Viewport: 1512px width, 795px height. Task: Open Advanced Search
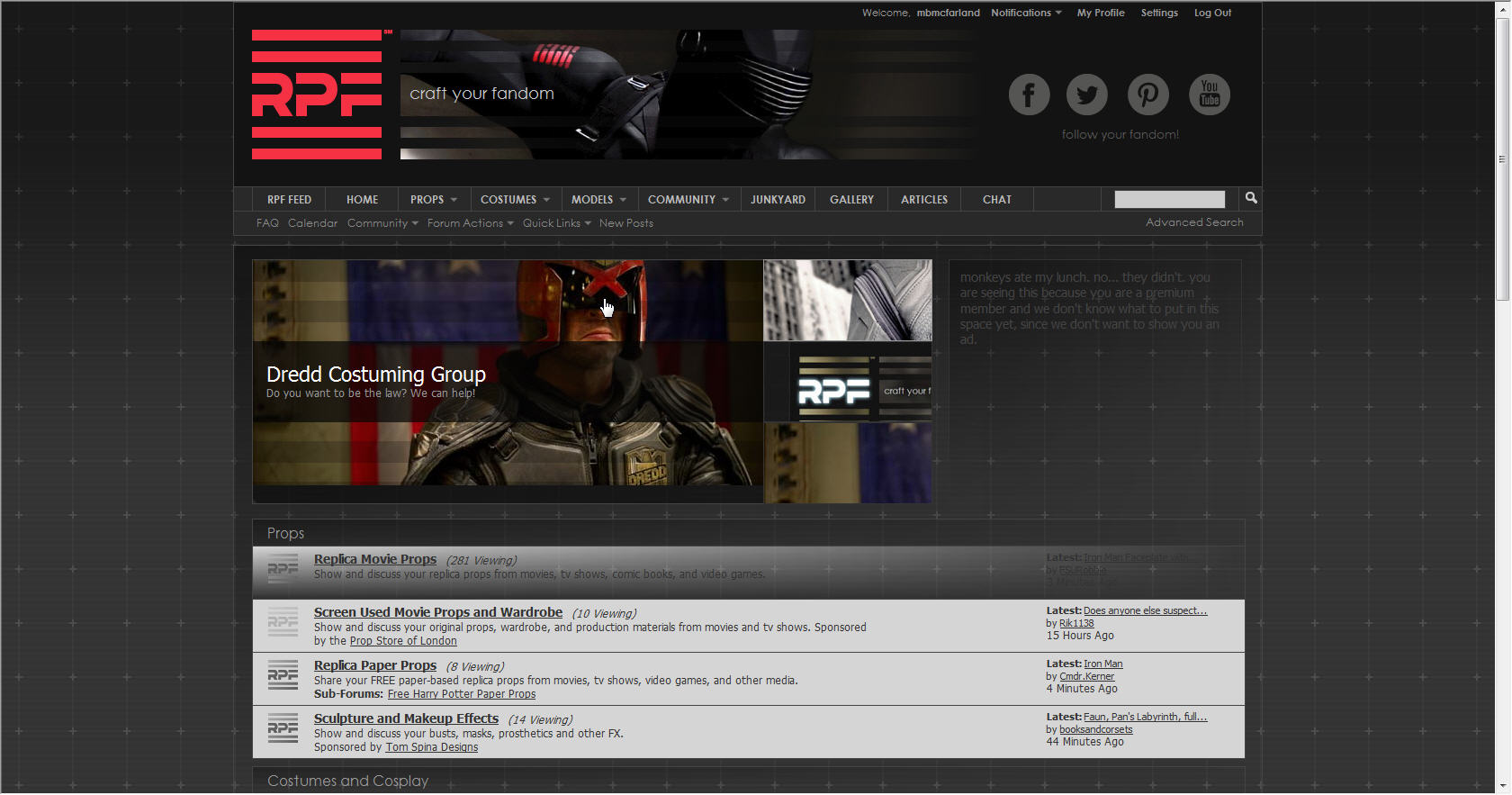click(1194, 222)
